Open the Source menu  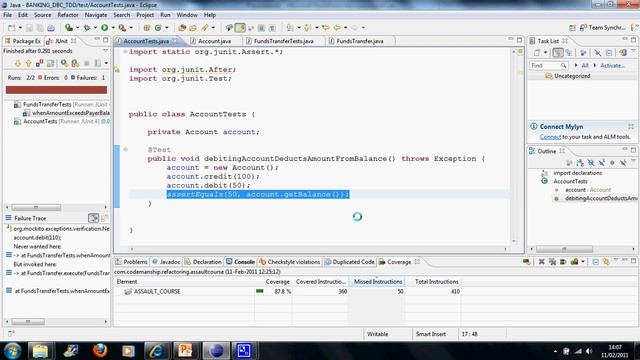click(x=42, y=15)
